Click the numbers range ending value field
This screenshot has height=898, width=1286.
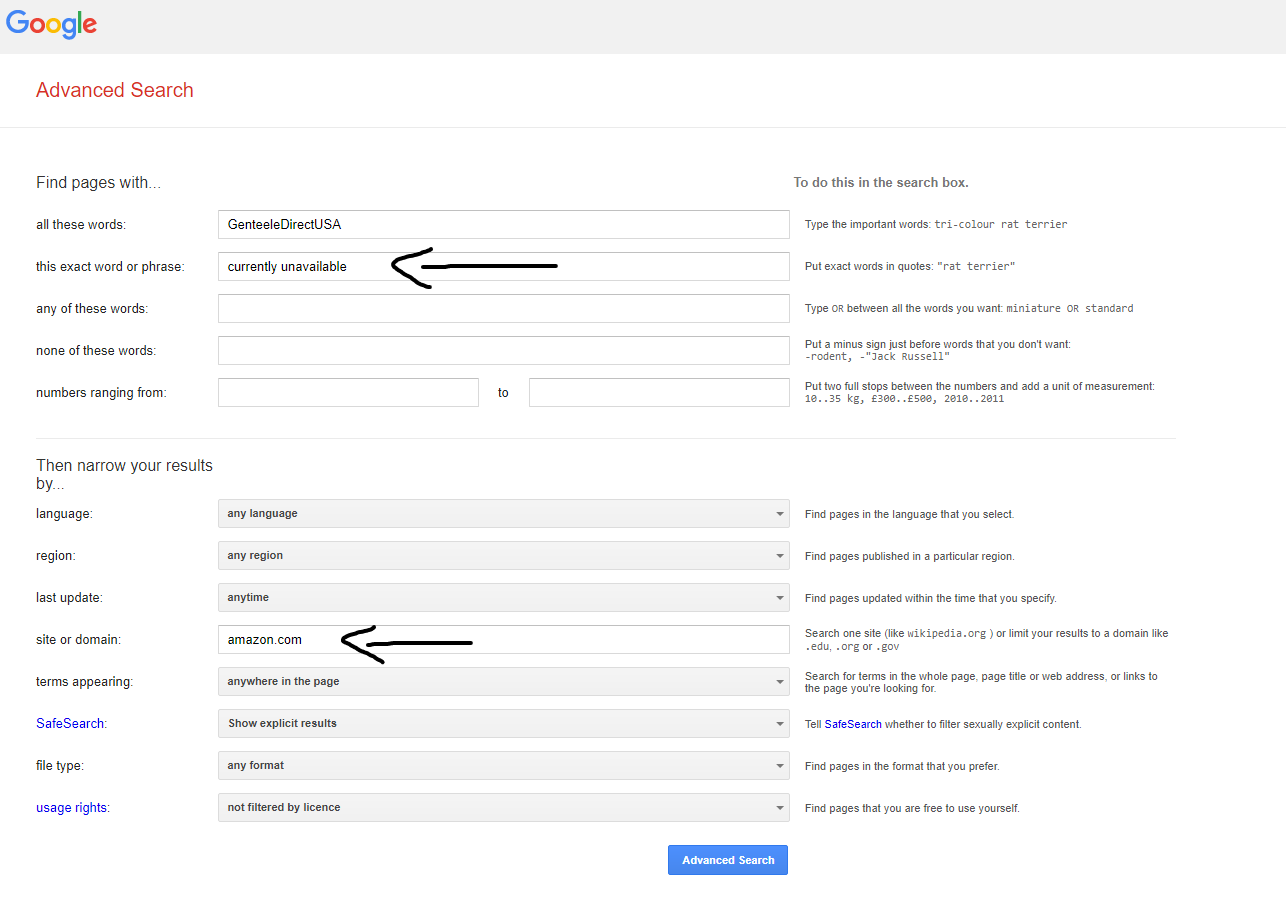[x=659, y=393]
